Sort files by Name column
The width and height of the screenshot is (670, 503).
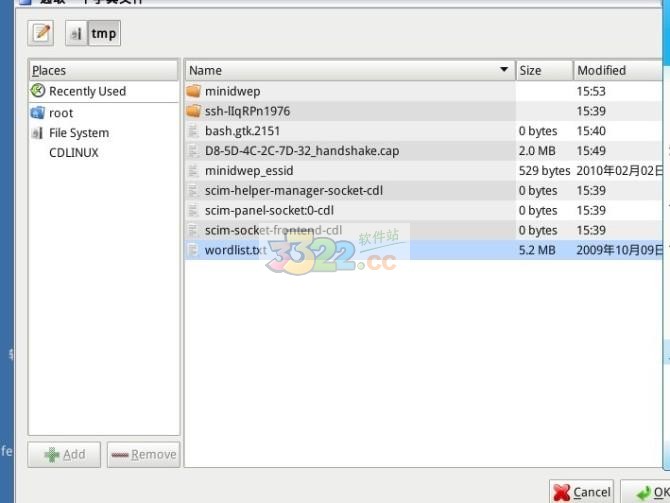pos(350,70)
